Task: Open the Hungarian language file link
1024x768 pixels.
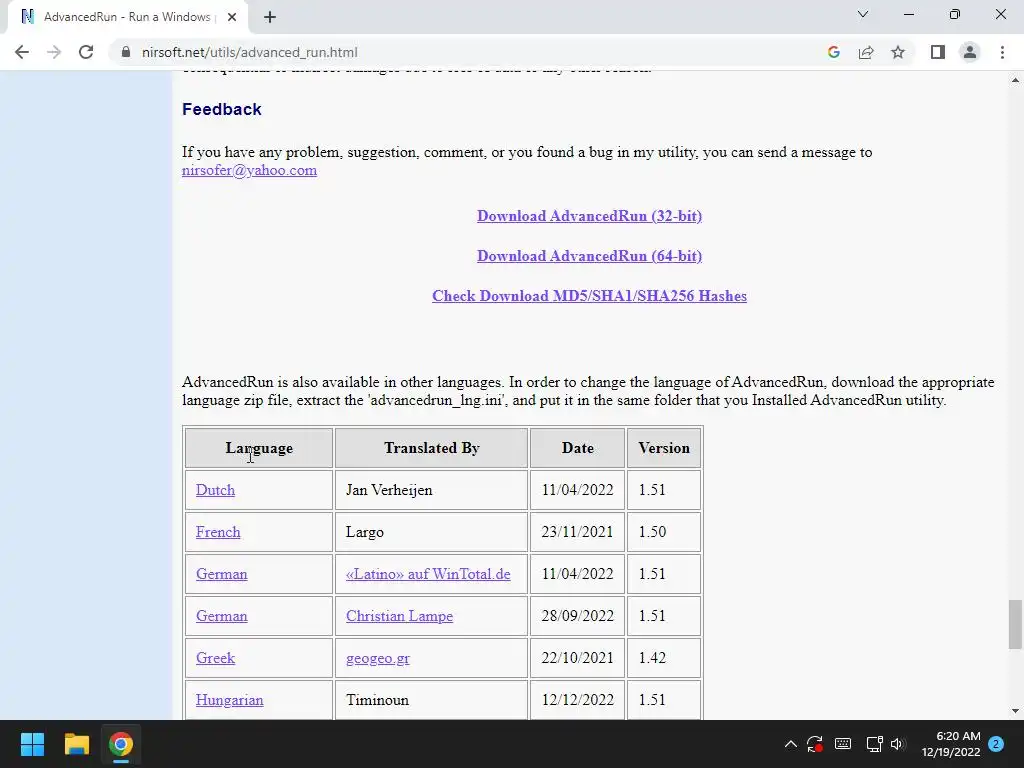Action: 230,700
